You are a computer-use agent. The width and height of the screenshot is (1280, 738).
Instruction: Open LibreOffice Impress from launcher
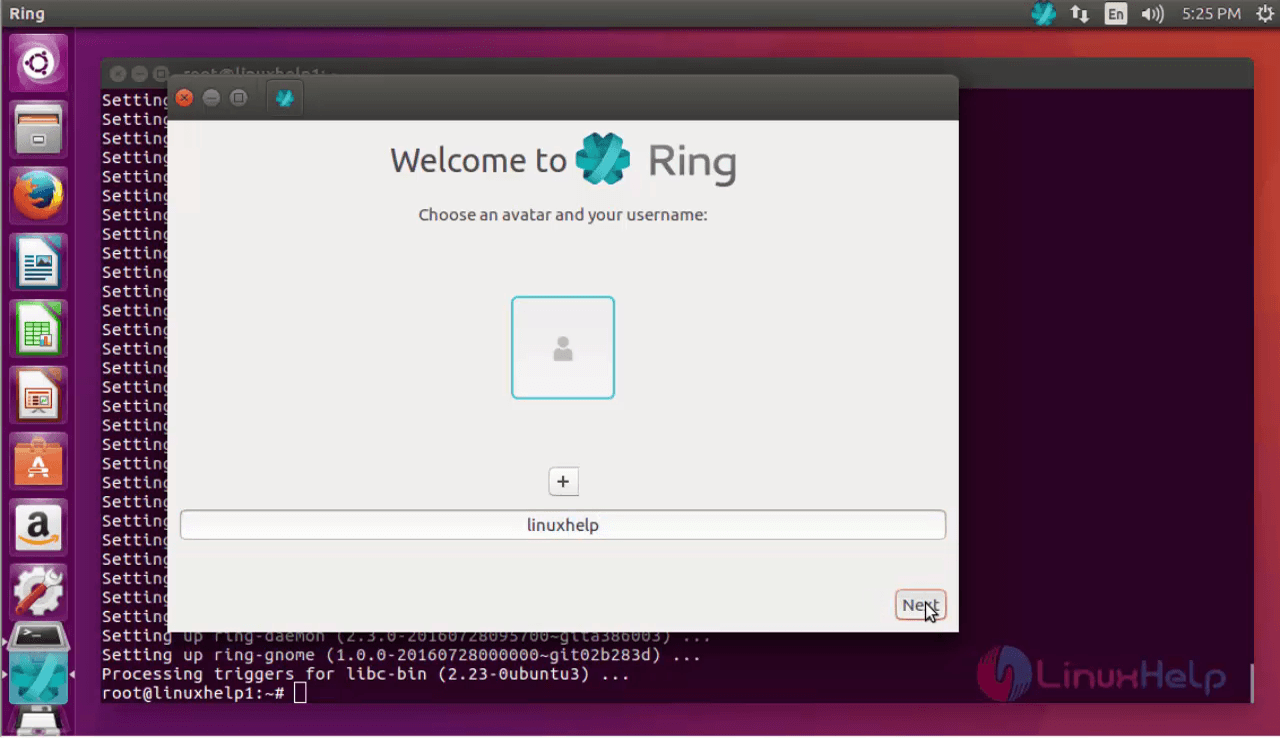pyautogui.click(x=39, y=395)
